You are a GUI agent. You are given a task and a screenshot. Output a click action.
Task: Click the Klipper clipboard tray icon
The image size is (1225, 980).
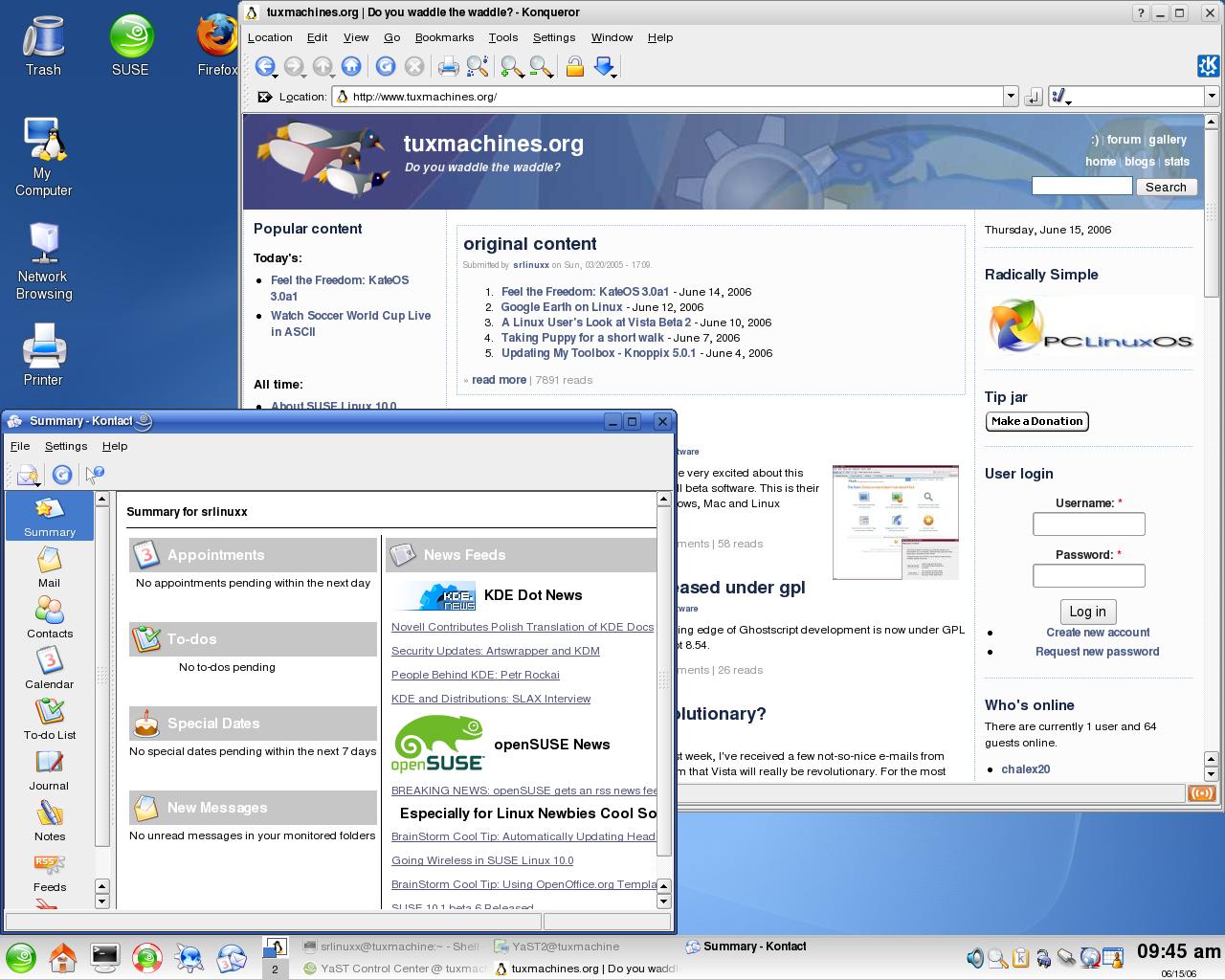pyautogui.click(x=1020, y=957)
